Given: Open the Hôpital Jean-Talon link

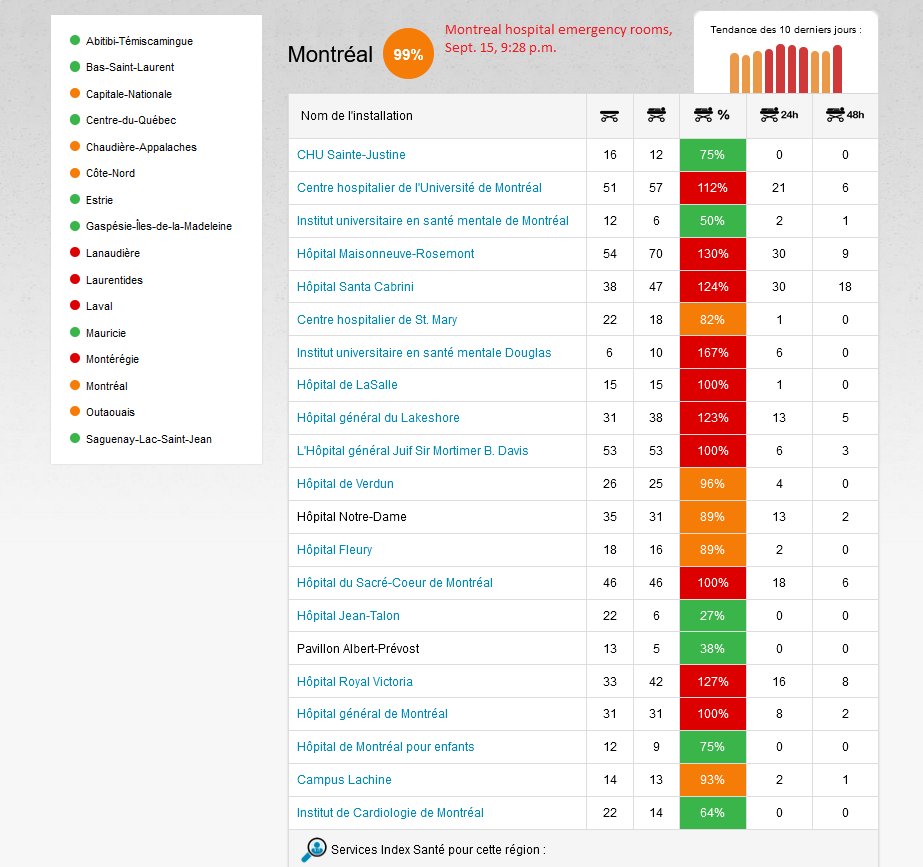Looking at the screenshot, I should [348, 616].
